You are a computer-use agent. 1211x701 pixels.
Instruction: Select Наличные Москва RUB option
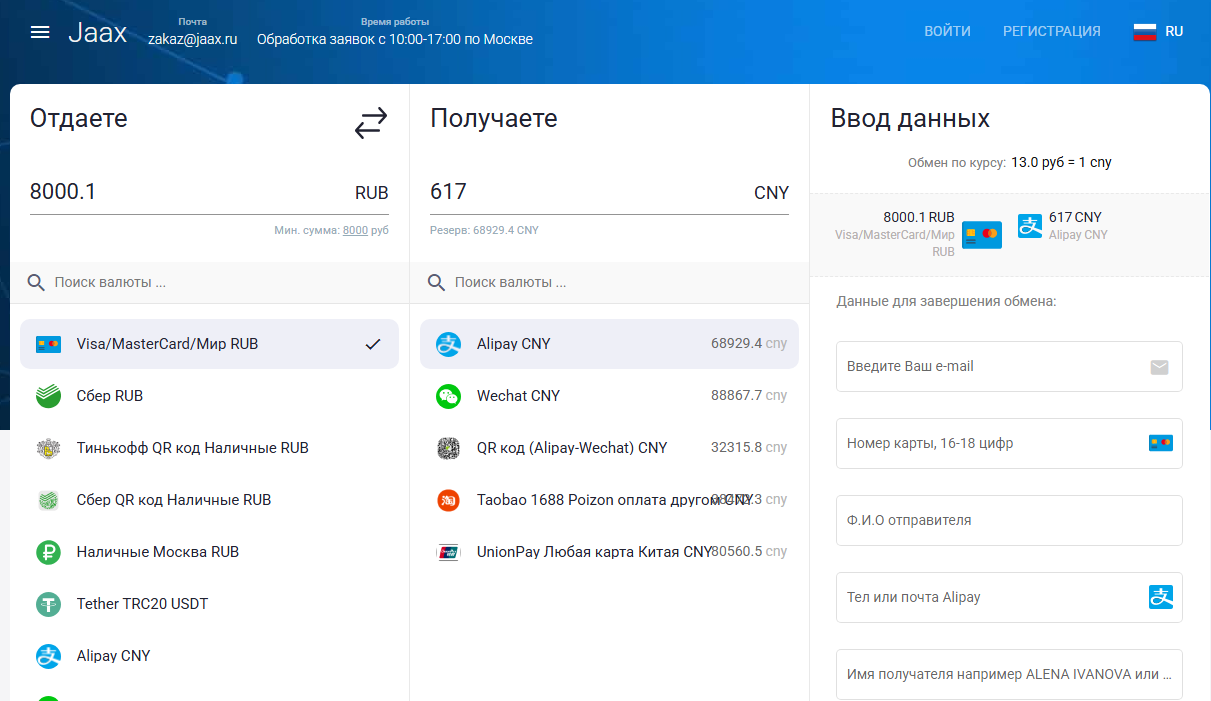coord(209,552)
